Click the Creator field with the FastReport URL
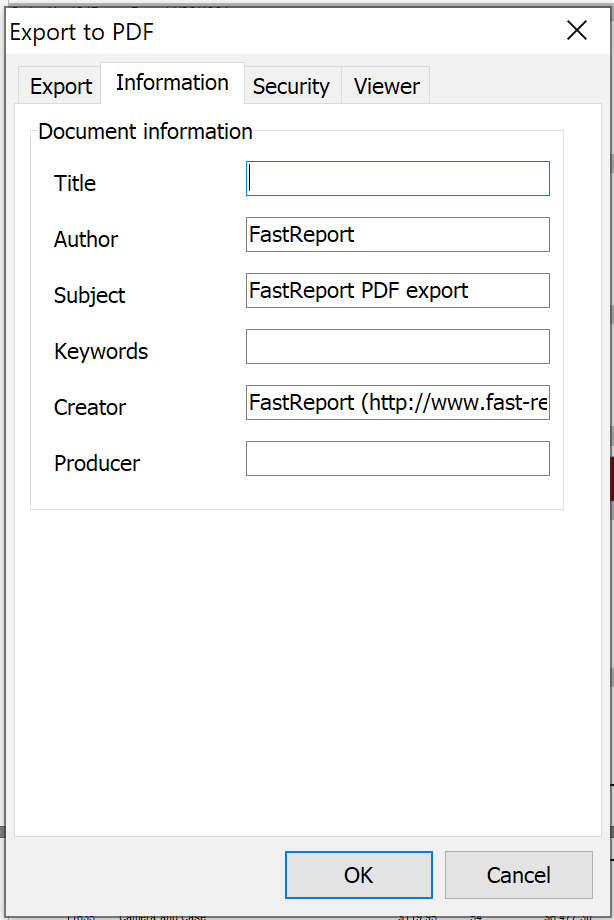614x920 pixels. tap(397, 402)
